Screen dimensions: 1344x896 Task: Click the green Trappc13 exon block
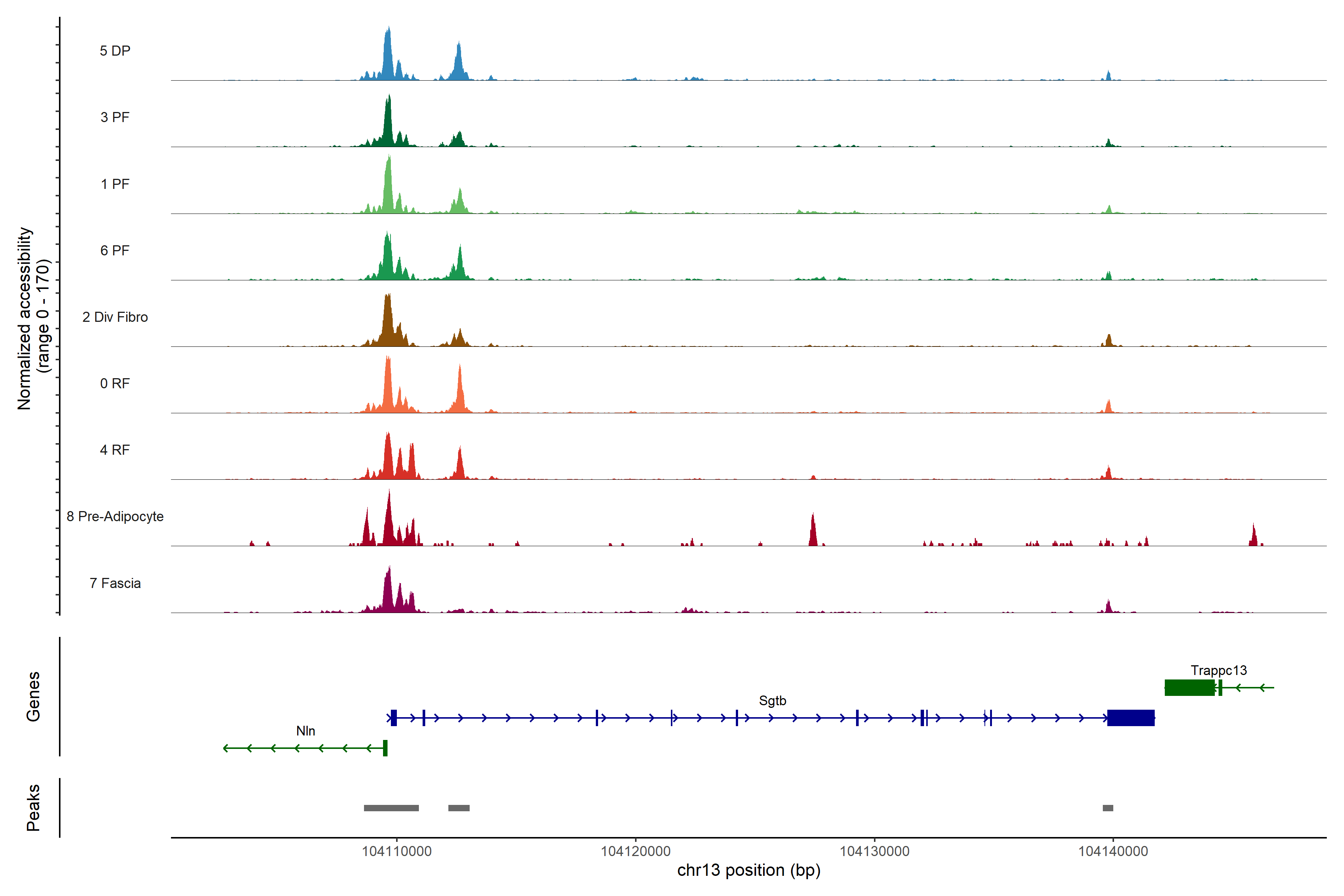click(1189, 687)
